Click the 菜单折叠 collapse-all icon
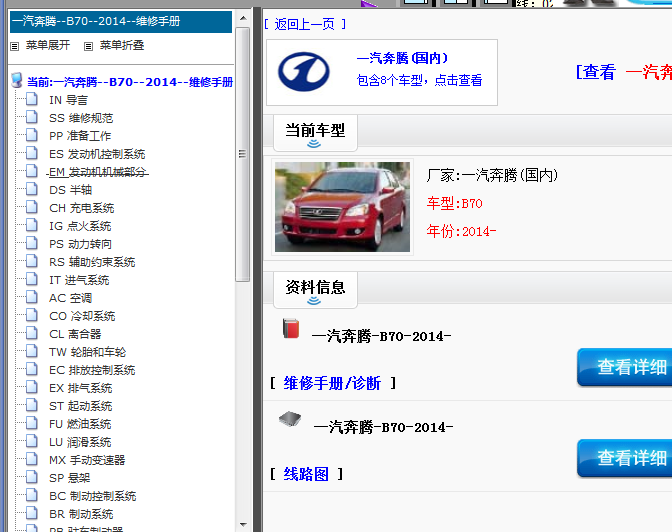Viewport: 672px width, 532px height. pyautogui.click(x=88, y=46)
